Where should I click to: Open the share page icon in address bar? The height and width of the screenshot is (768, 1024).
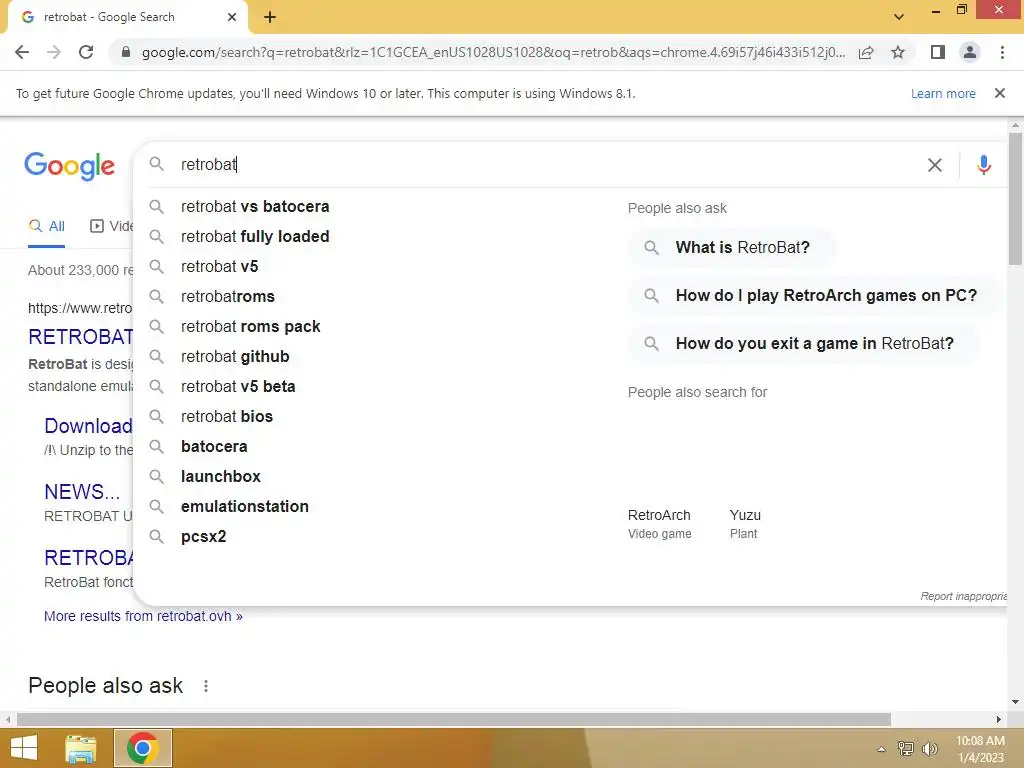[x=866, y=52]
